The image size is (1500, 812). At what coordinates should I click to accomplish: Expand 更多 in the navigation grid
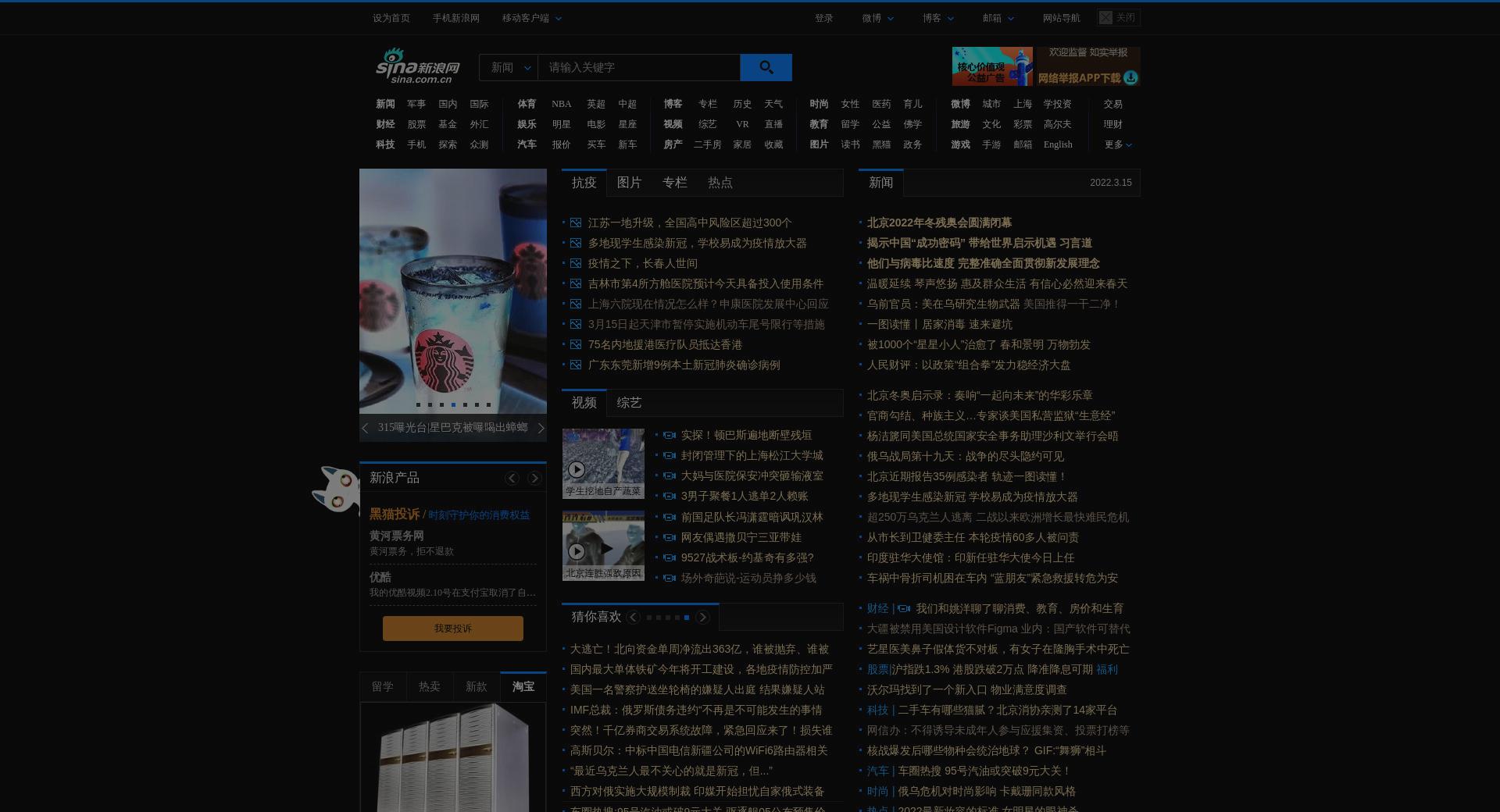(x=1118, y=144)
